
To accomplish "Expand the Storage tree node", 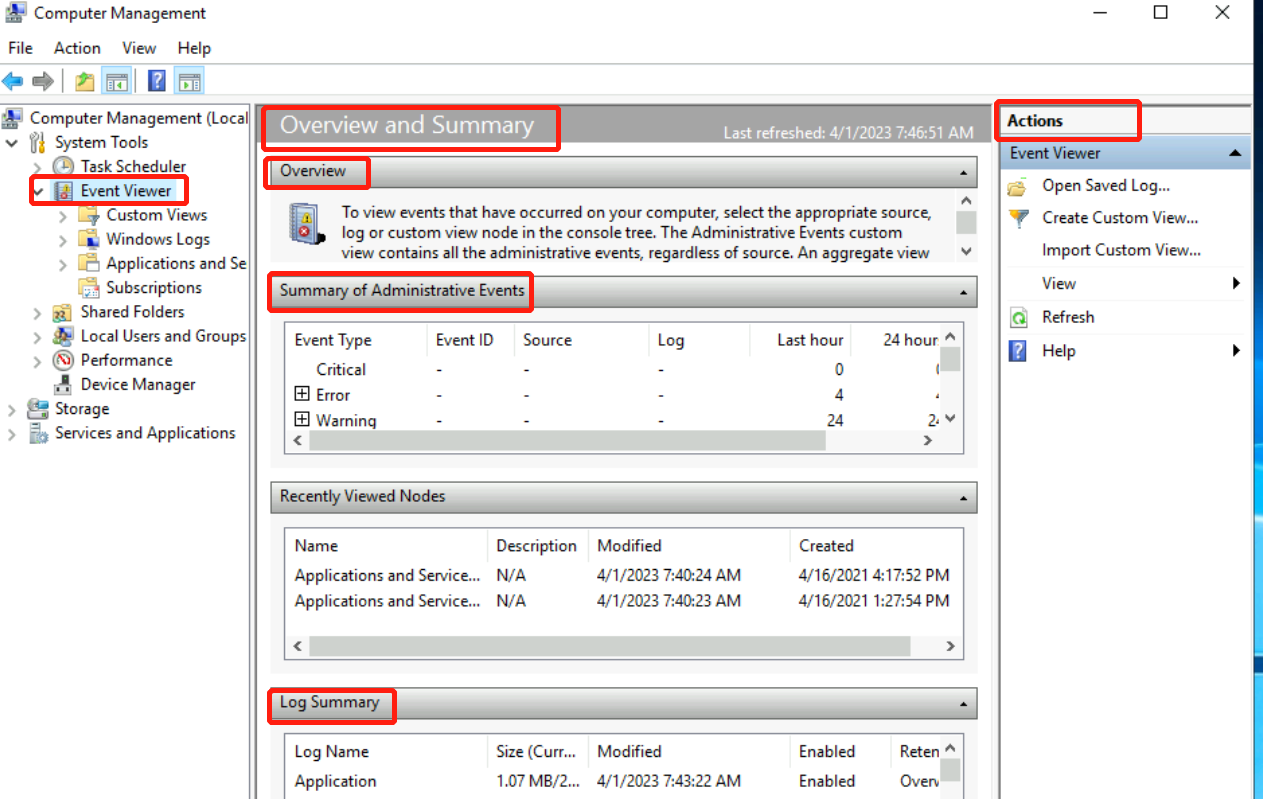I will coord(12,409).
